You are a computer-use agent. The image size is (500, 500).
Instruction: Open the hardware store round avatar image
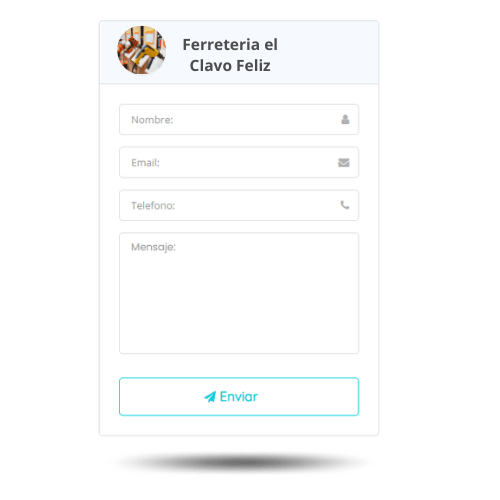pos(142,50)
